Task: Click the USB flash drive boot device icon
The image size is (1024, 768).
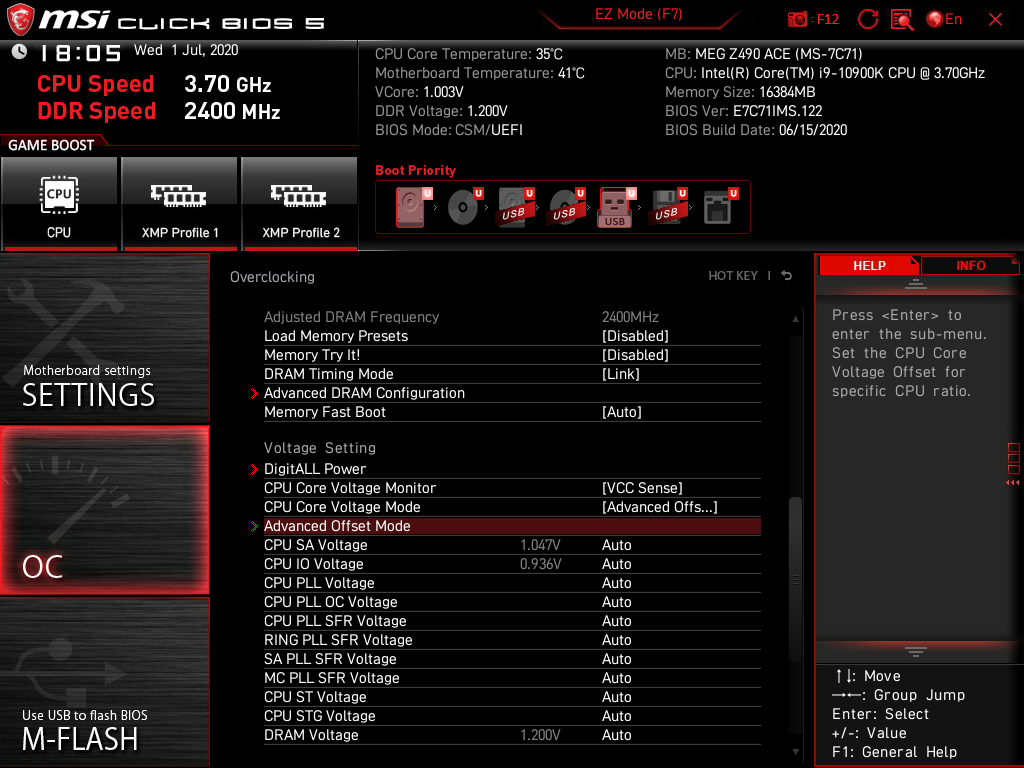Action: point(613,207)
